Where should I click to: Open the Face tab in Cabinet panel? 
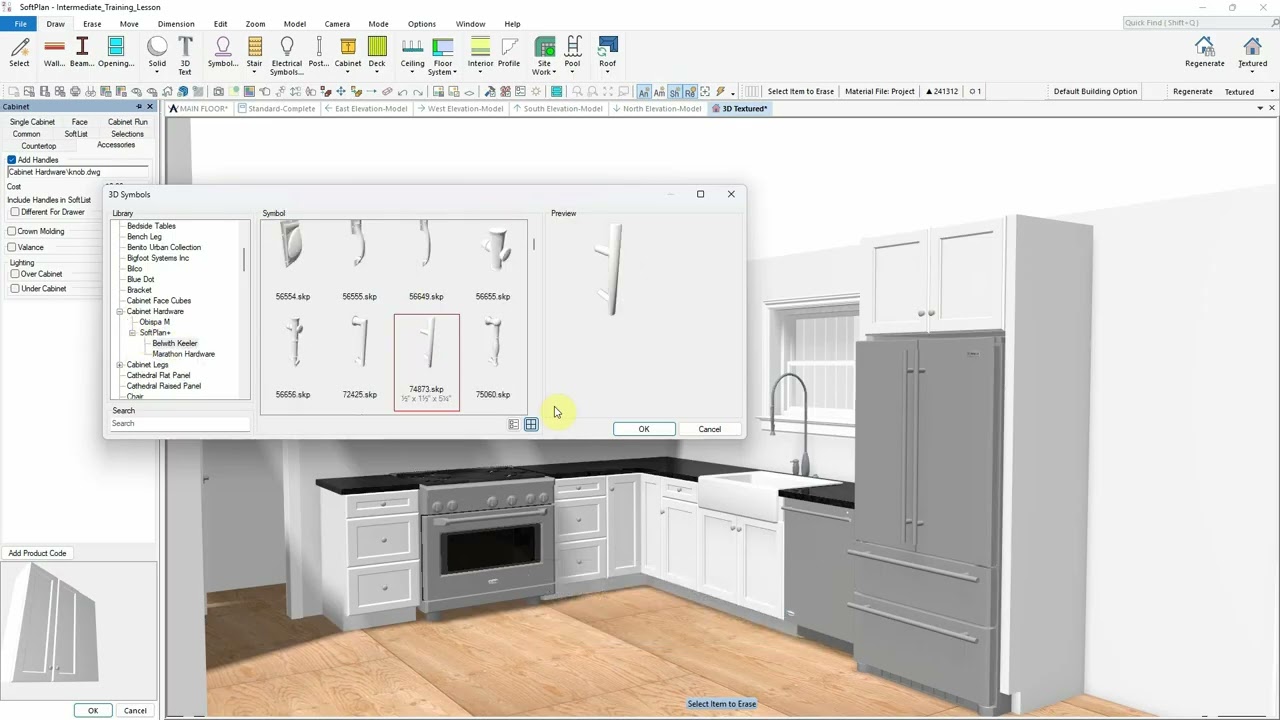[79, 122]
